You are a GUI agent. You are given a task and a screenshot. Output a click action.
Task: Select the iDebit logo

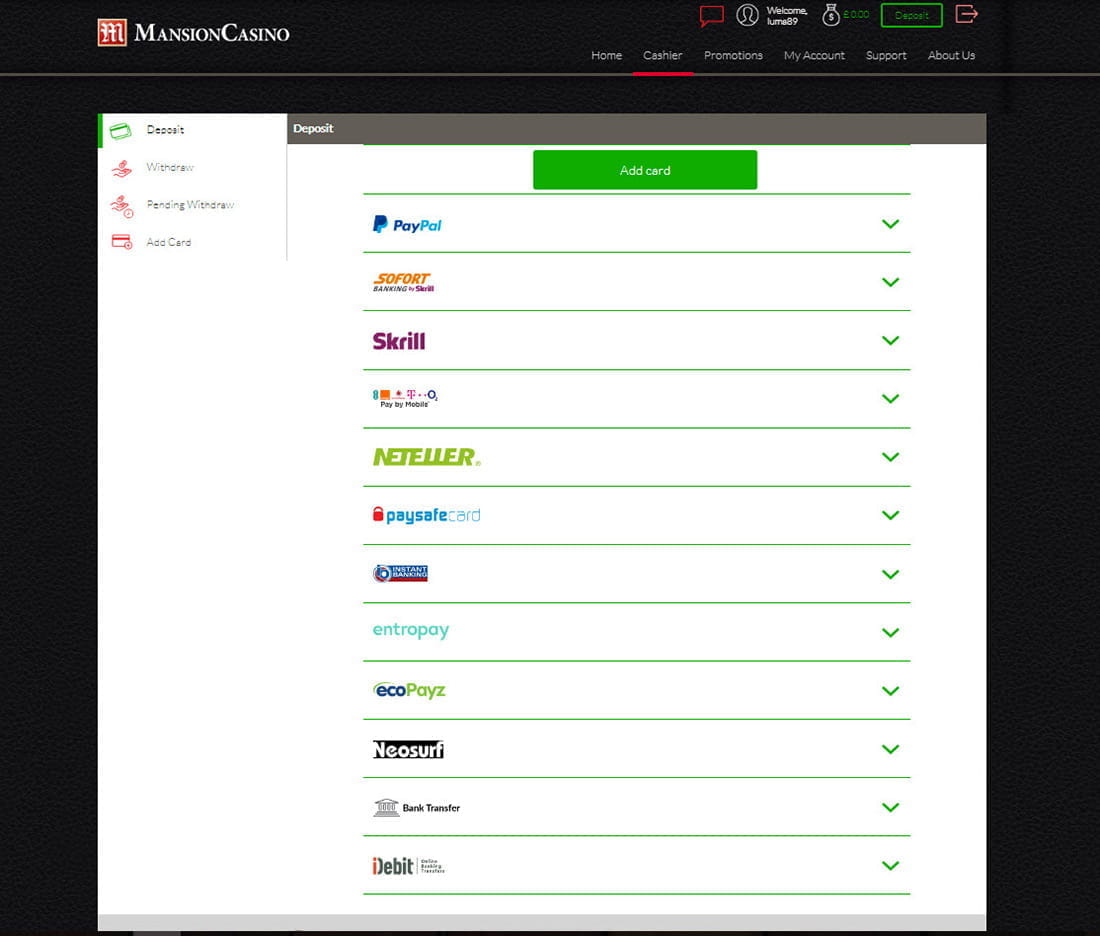(x=408, y=866)
